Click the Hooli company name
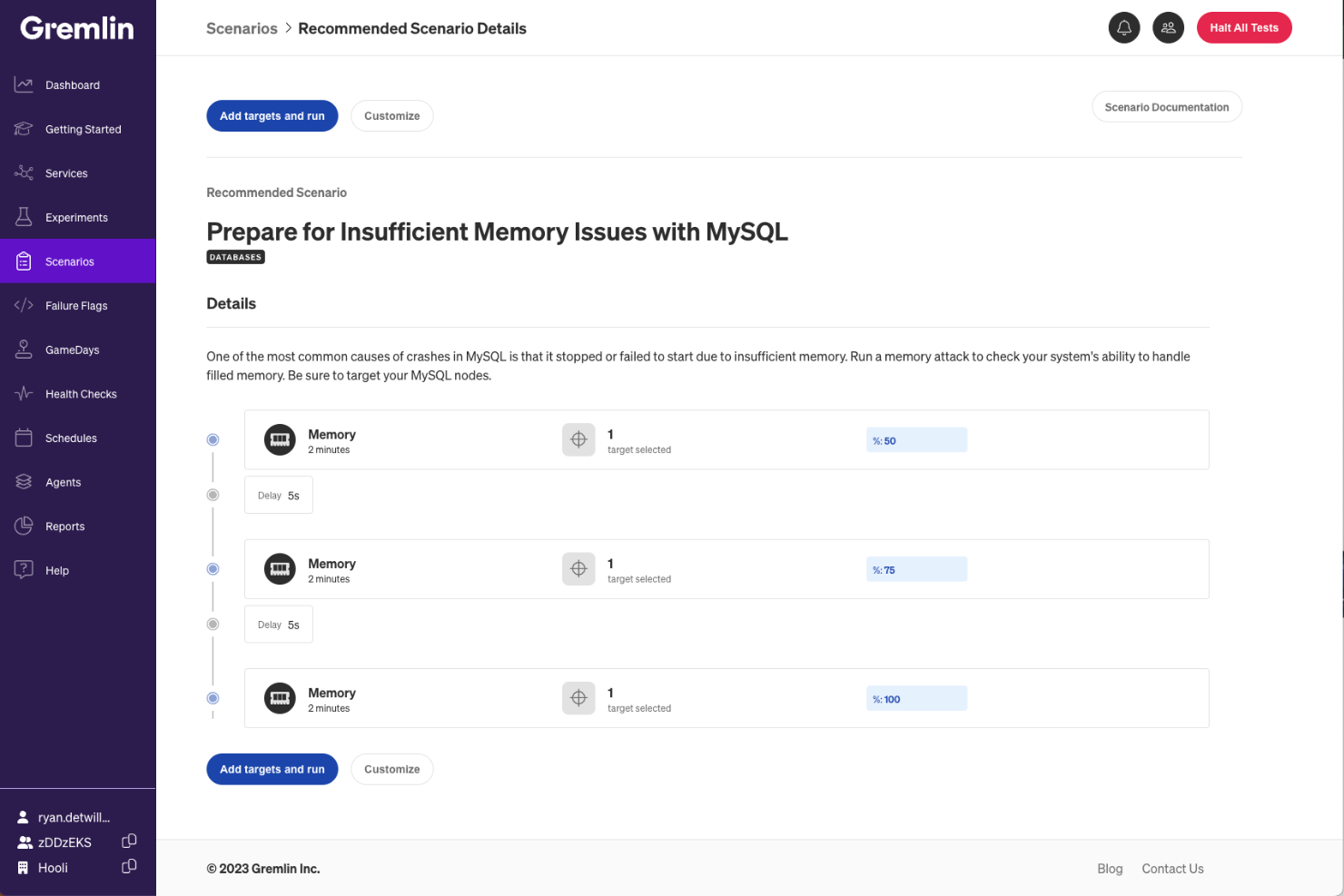This screenshot has width=1344, height=896. click(x=53, y=868)
